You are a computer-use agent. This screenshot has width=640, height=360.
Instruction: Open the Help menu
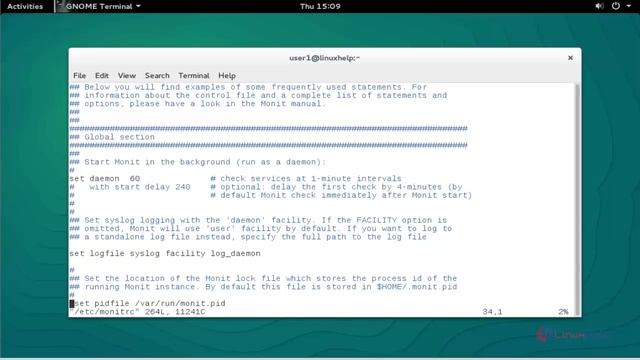pyautogui.click(x=227, y=76)
